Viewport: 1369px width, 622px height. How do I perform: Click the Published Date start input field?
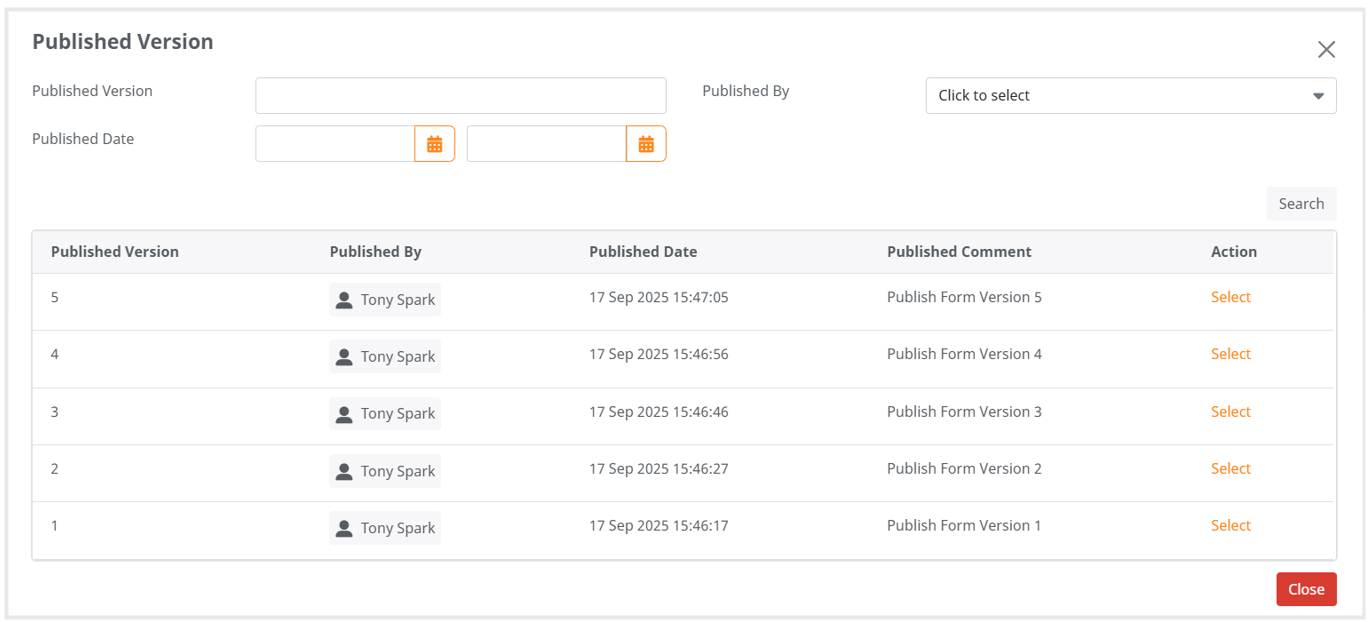pyautogui.click(x=335, y=144)
